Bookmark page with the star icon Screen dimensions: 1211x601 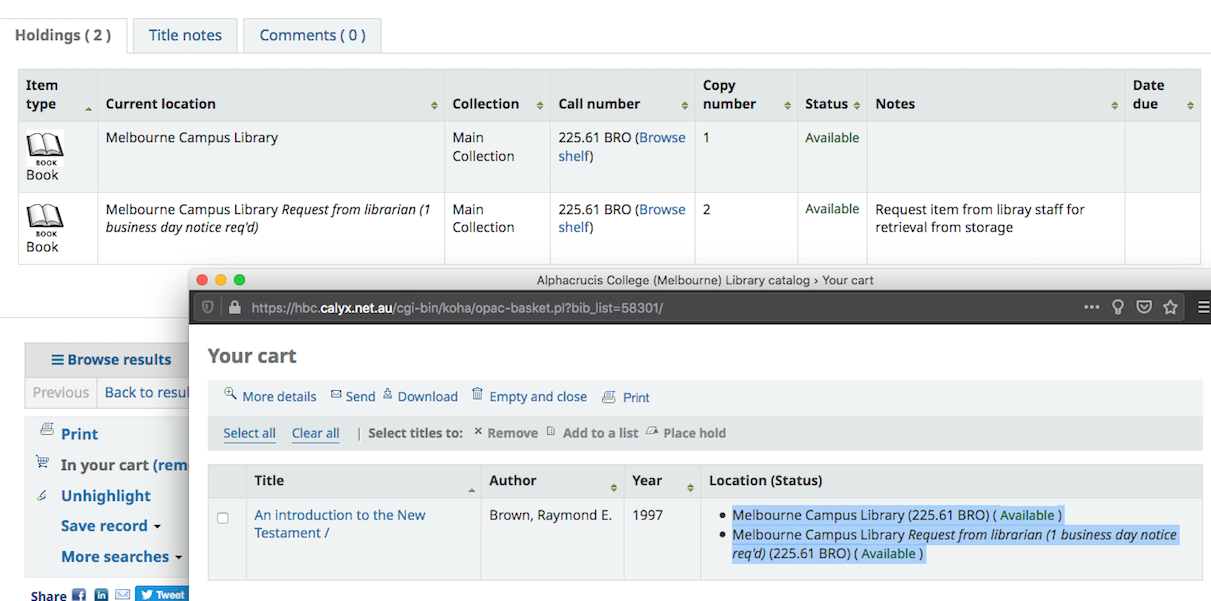1170,307
